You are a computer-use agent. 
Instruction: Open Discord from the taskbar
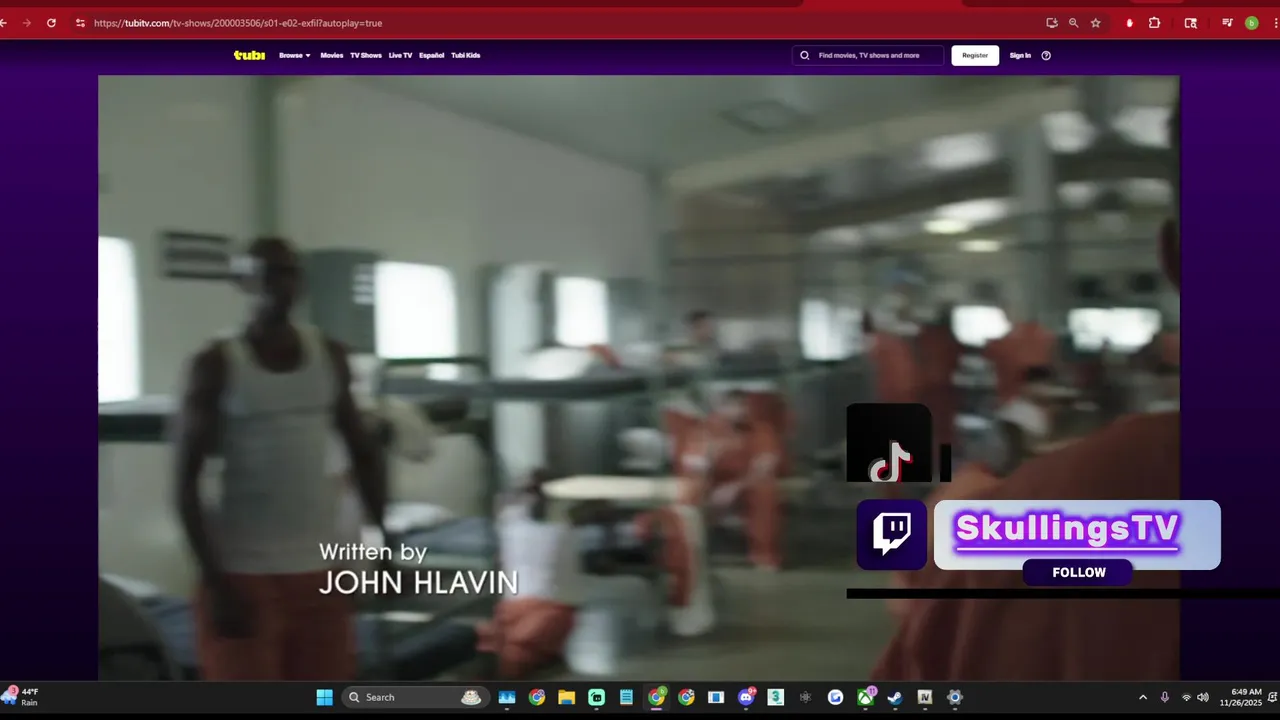746,697
